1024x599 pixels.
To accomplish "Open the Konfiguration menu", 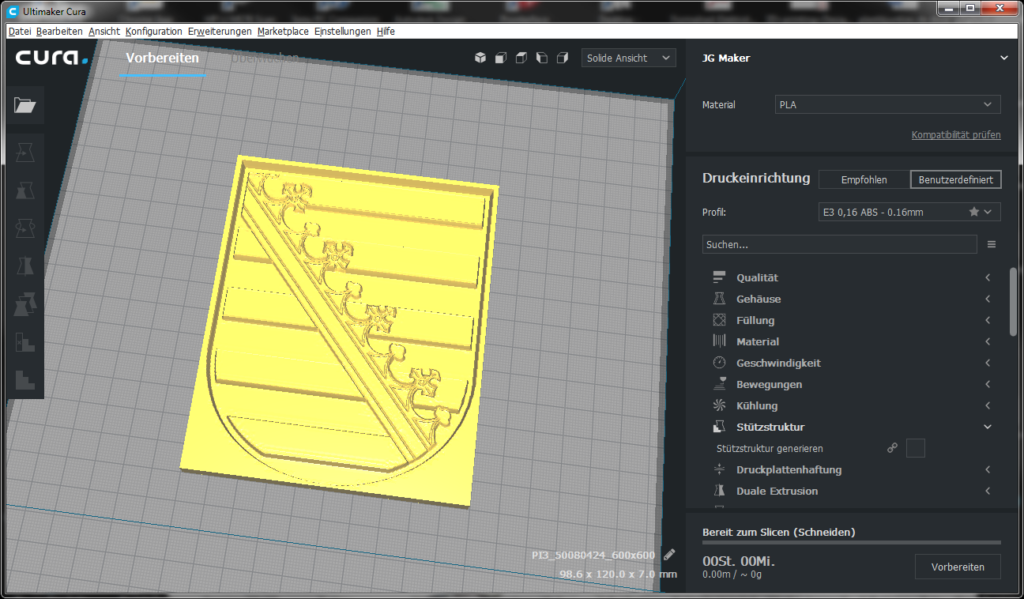I will click(153, 31).
